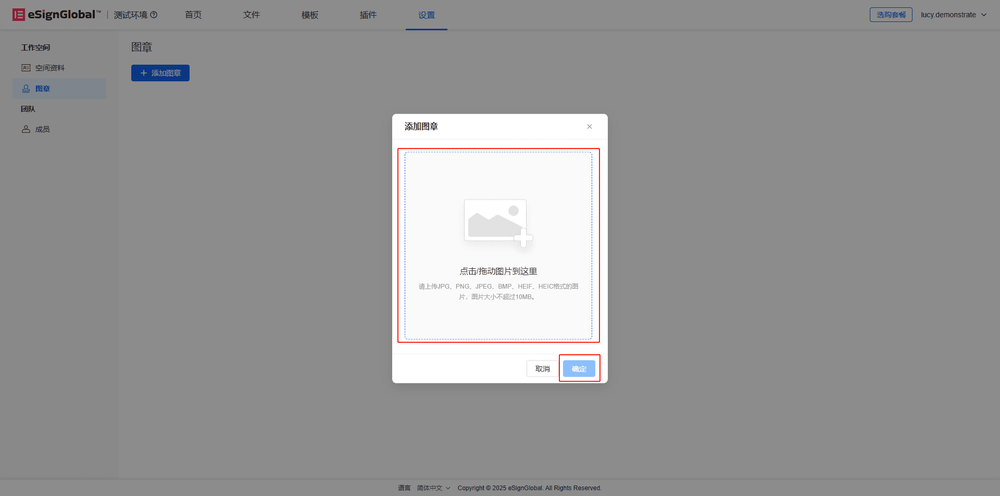Click the help icon beside 测试环境
This screenshot has width=1000, height=496.
pos(153,15)
